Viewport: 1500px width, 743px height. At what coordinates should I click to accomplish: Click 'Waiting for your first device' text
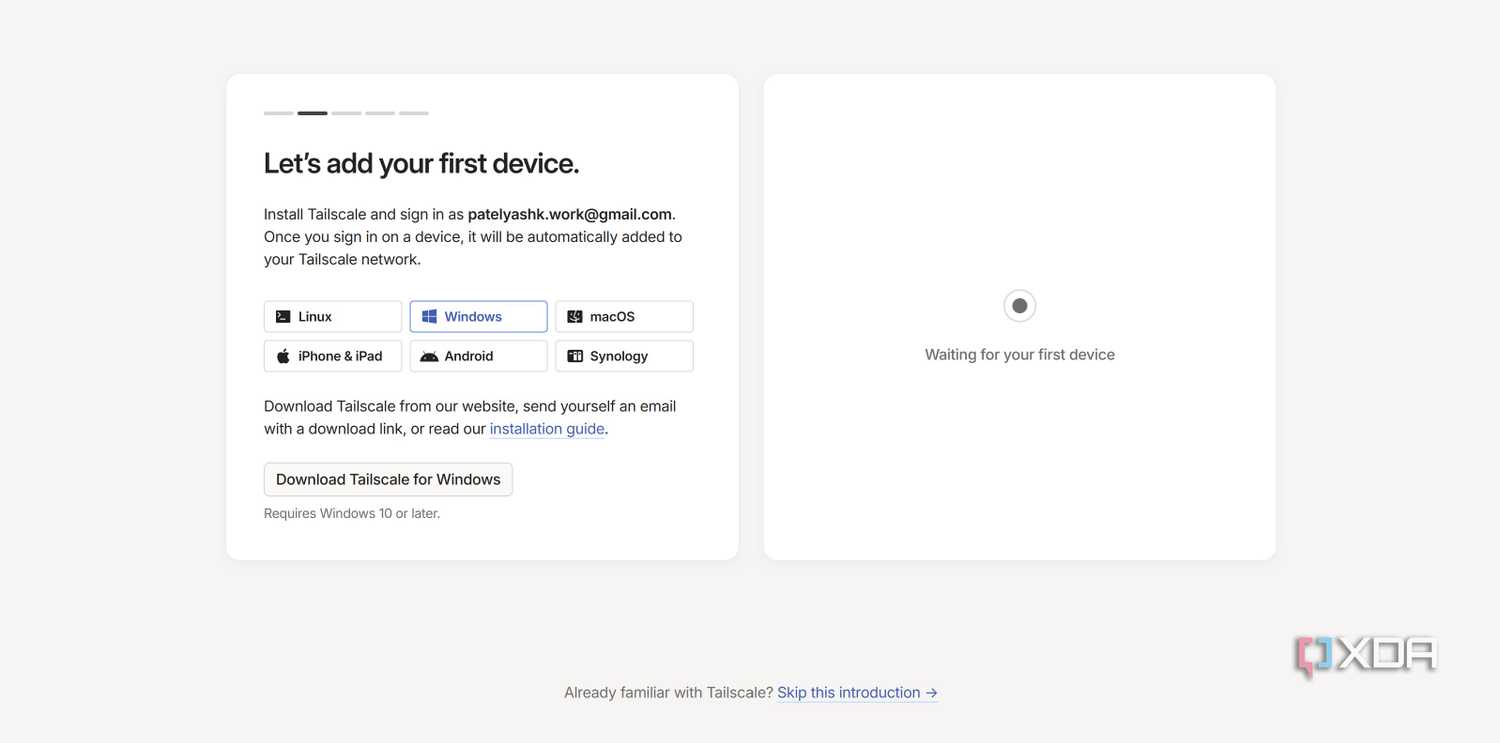pos(1020,354)
